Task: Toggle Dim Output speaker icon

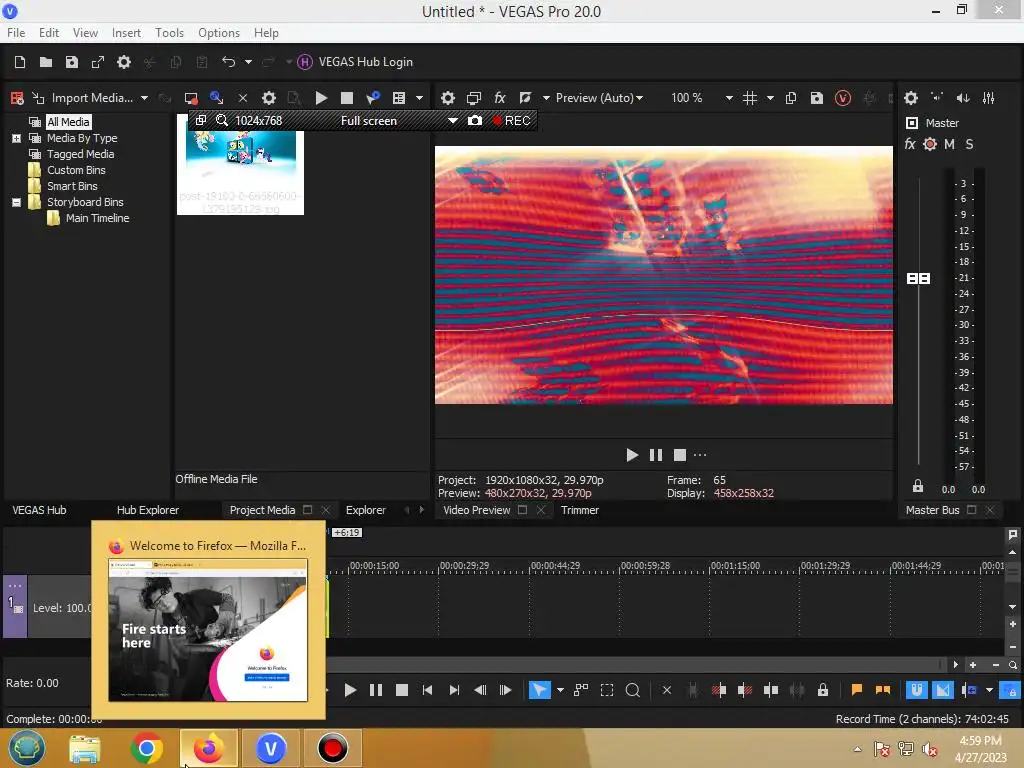Action: (963, 98)
